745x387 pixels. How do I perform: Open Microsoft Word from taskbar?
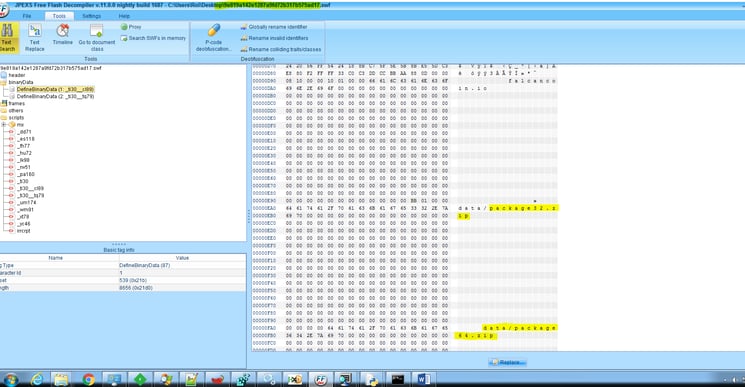click(x=423, y=379)
